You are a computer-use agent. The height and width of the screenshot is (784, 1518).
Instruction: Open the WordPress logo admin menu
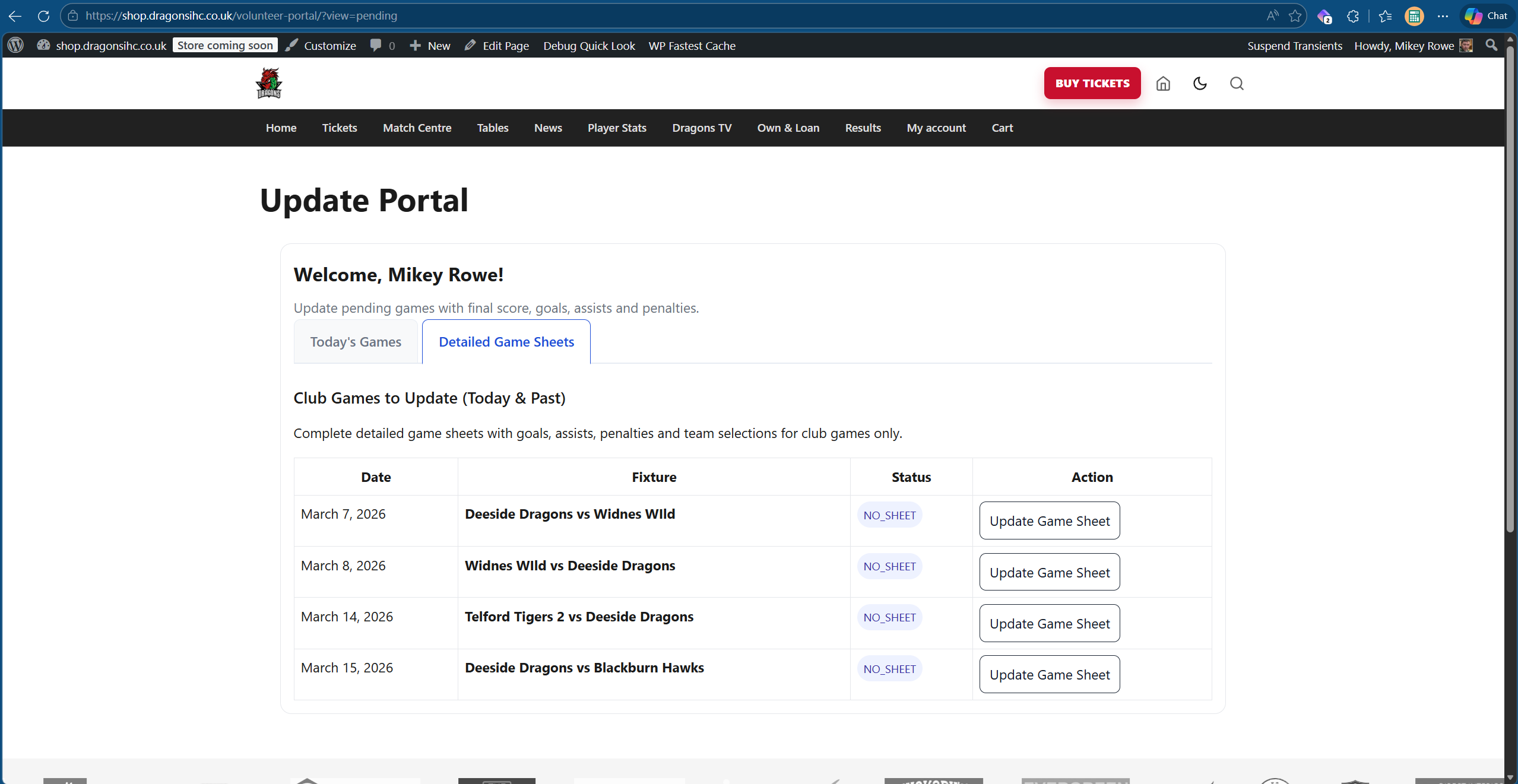pos(16,46)
